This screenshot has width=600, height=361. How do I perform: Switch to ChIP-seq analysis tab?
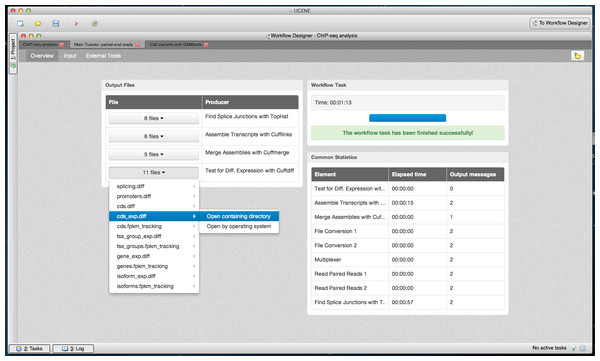(x=40, y=45)
